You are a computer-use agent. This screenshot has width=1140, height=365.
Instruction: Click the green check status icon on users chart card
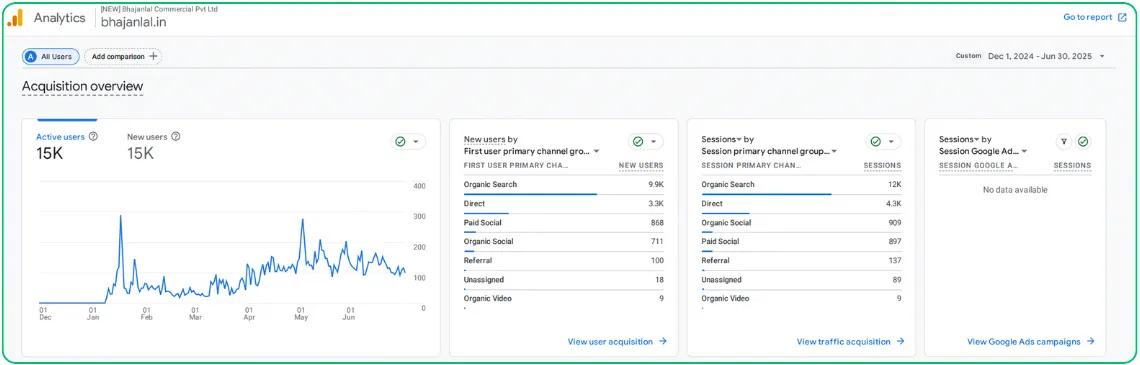(400, 142)
